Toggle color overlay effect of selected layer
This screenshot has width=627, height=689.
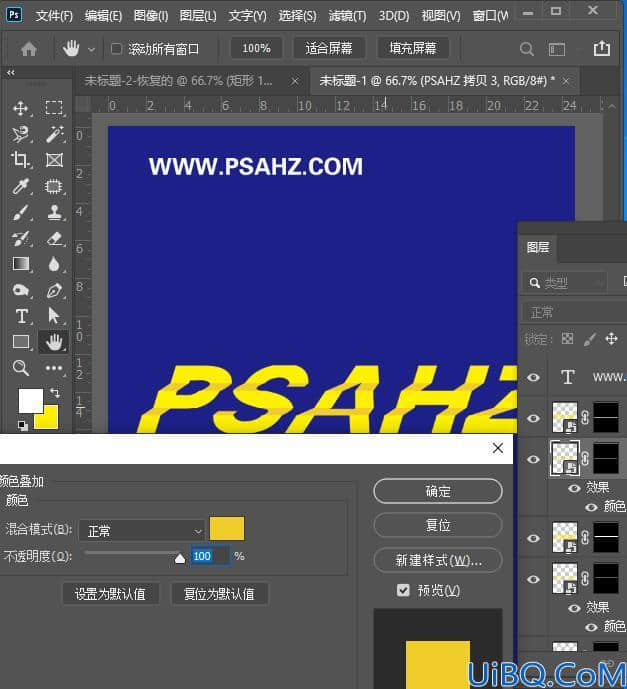click(x=591, y=507)
